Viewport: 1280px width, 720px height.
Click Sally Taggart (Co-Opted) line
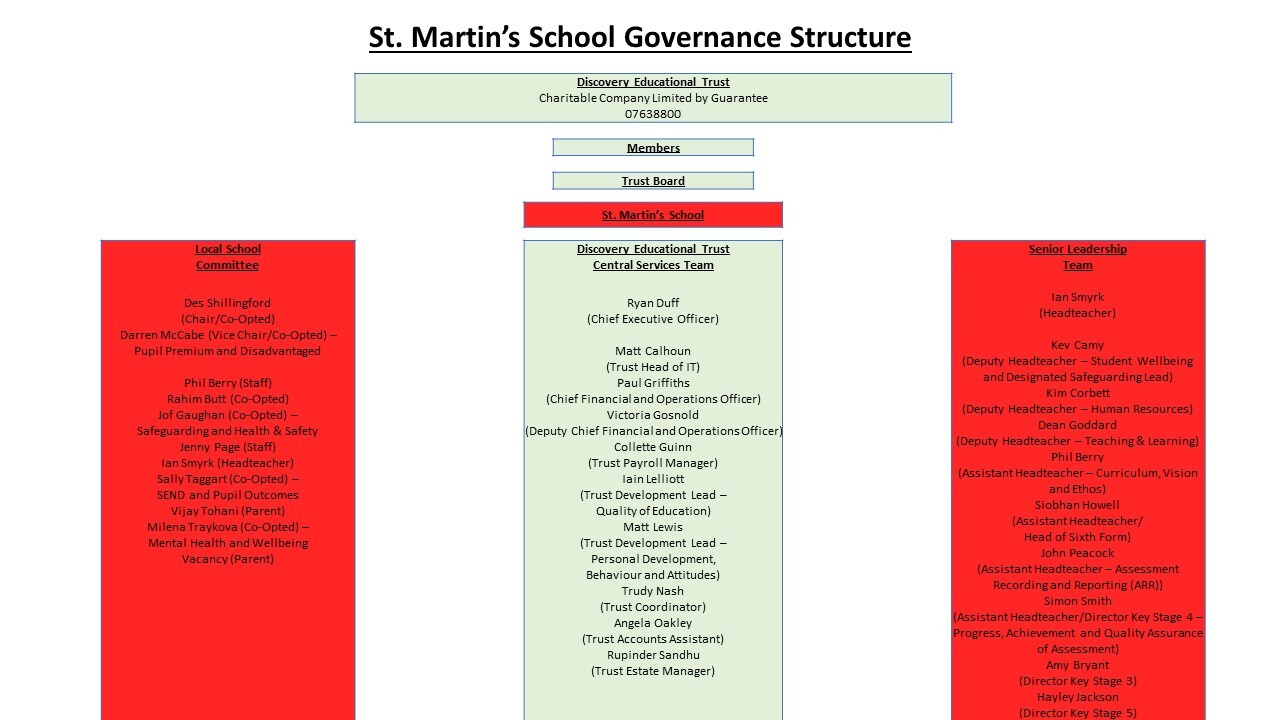[x=228, y=479]
